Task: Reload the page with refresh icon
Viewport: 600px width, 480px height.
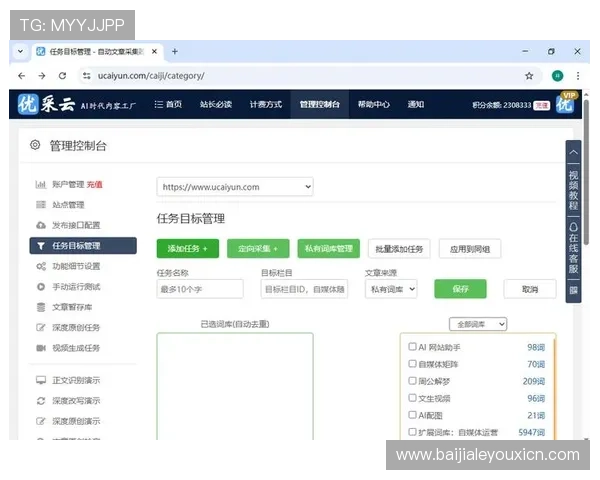Action: coord(62,76)
